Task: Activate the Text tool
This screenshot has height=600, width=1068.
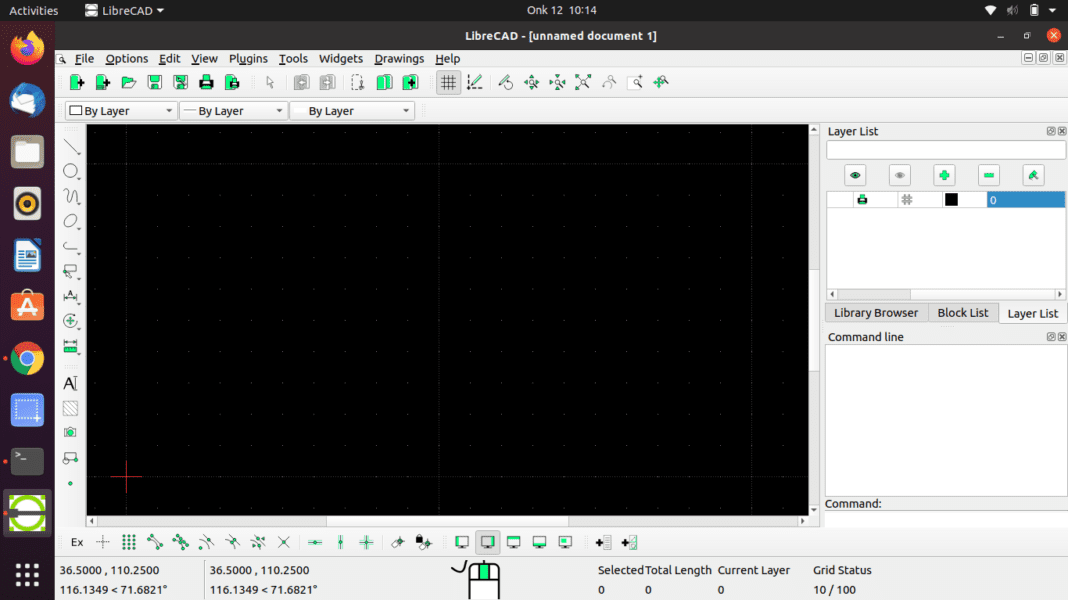Action: pos(71,383)
